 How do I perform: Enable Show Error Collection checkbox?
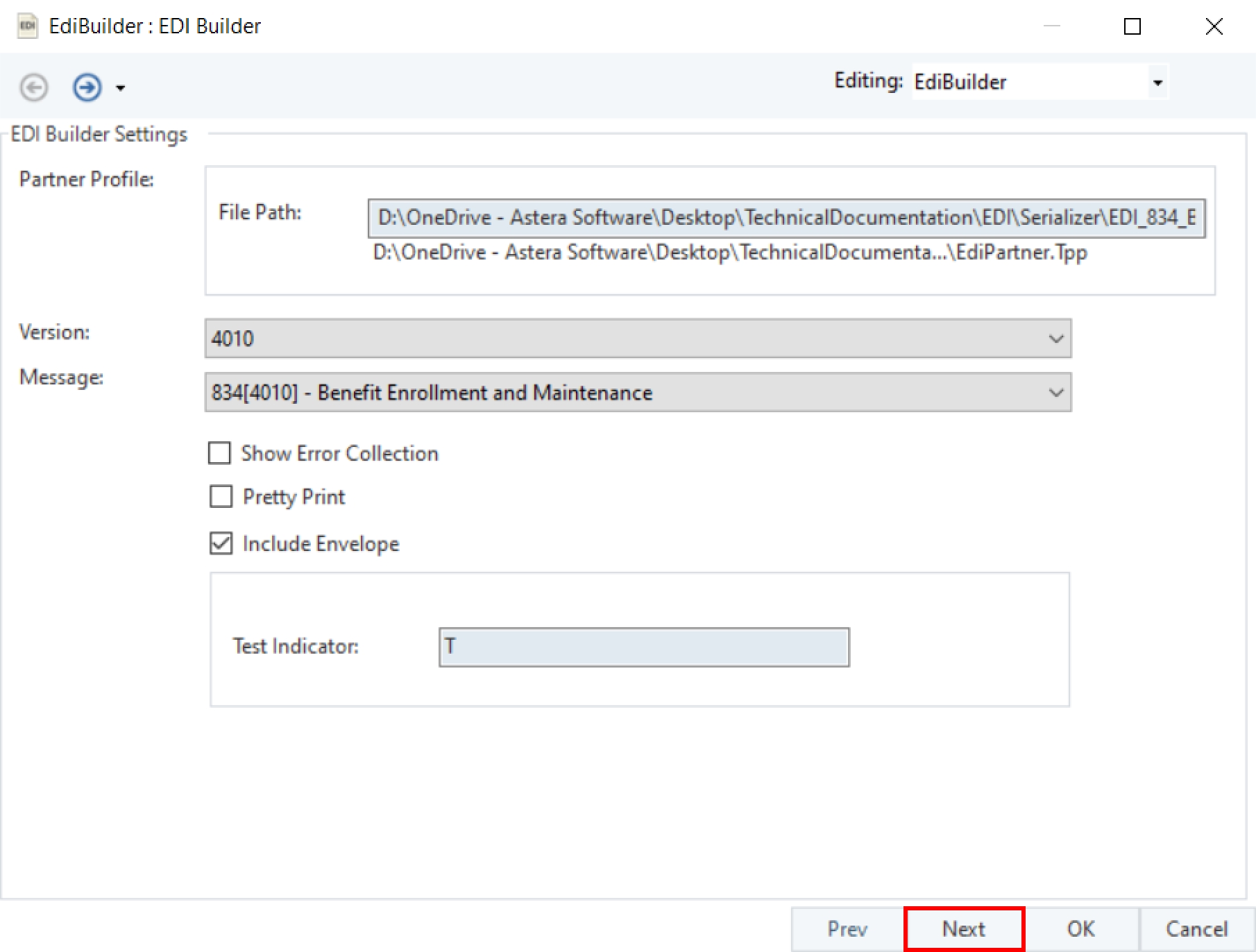220,453
